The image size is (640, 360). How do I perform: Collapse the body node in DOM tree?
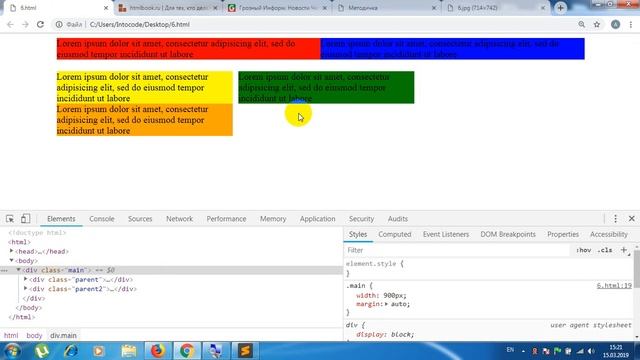coord(11,260)
